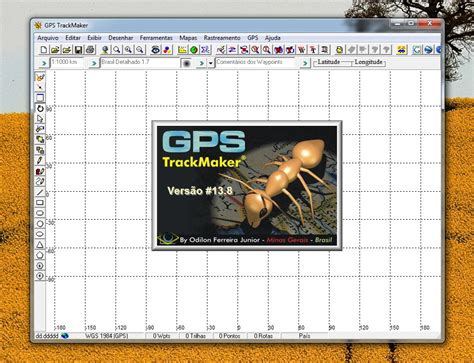Click the green circle toolbar icon

click(194, 50)
